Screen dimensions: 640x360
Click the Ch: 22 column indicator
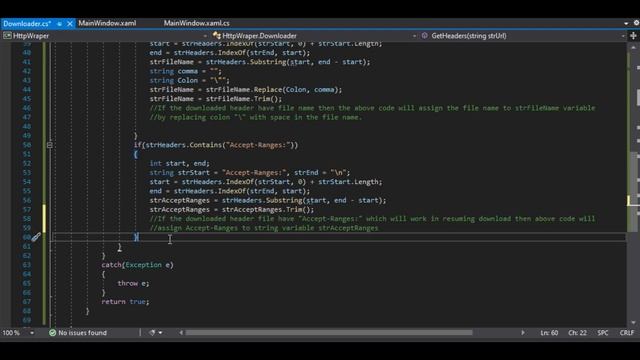pyautogui.click(x=577, y=333)
